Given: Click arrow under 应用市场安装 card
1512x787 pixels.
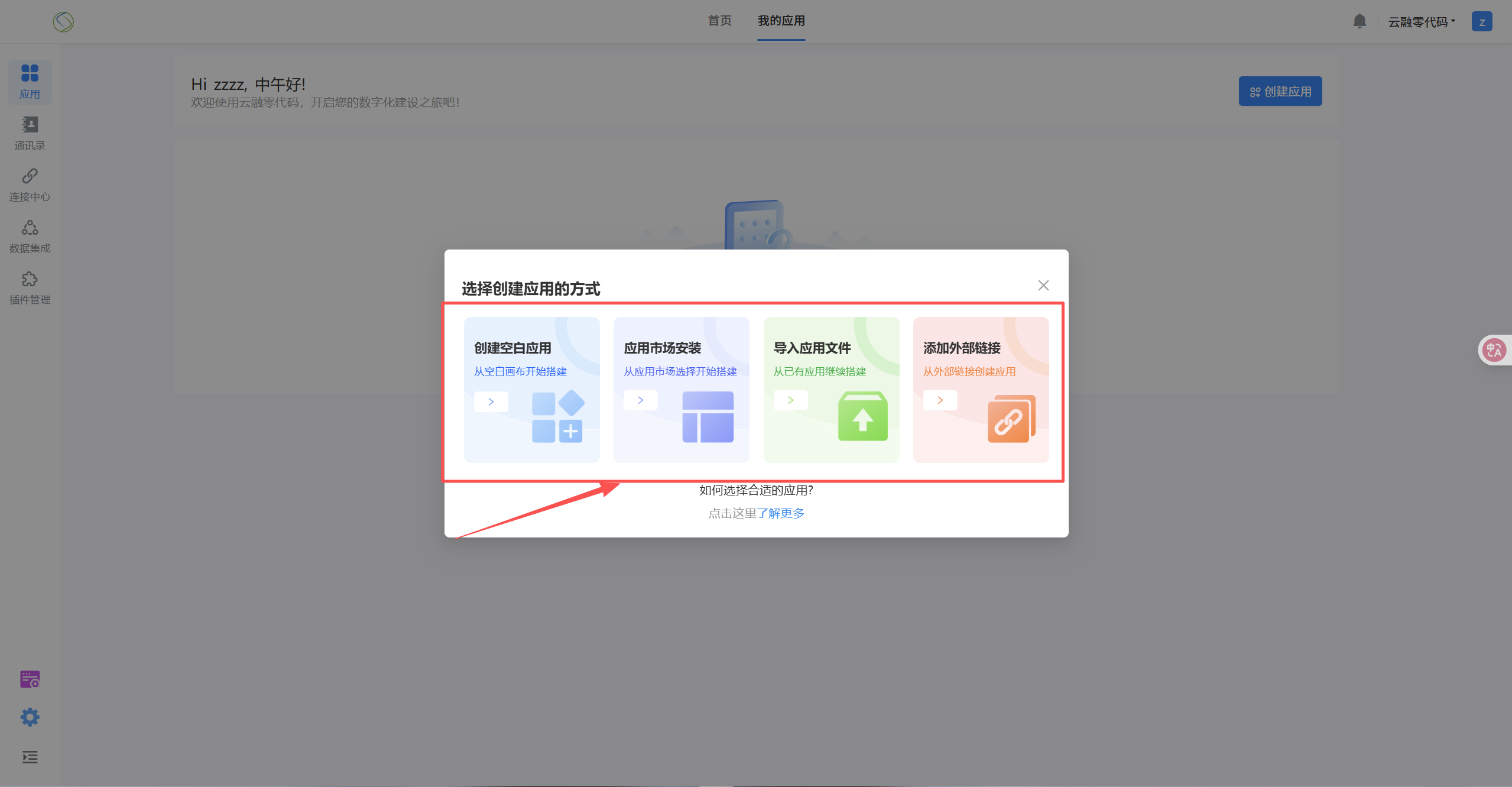Looking at the screenshot, I should (x=640, y=400).
